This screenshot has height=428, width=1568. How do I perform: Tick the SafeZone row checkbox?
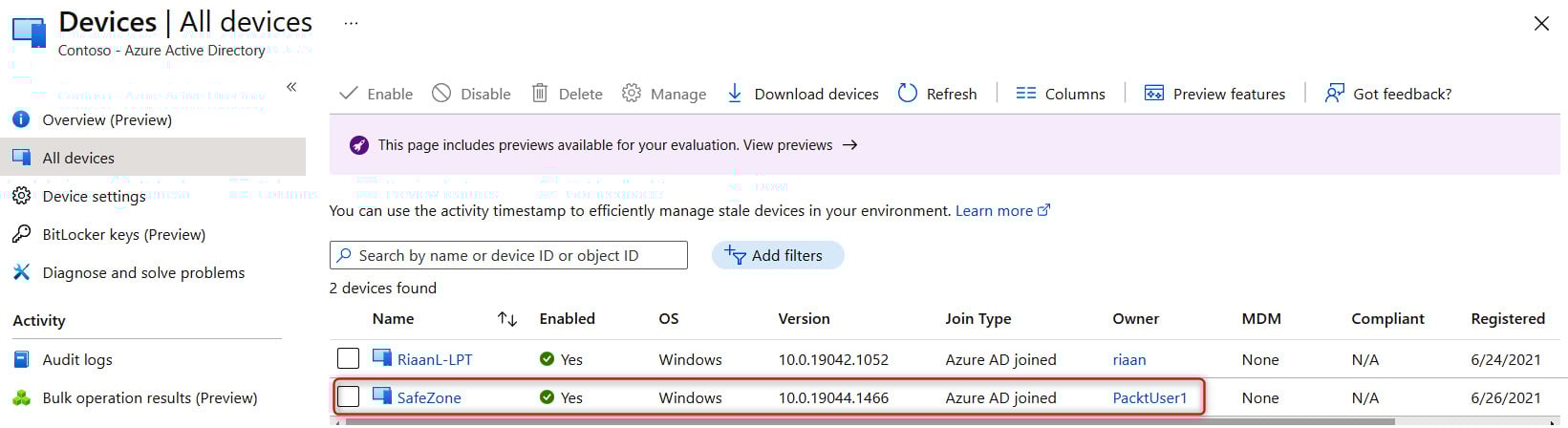(349, 396)
